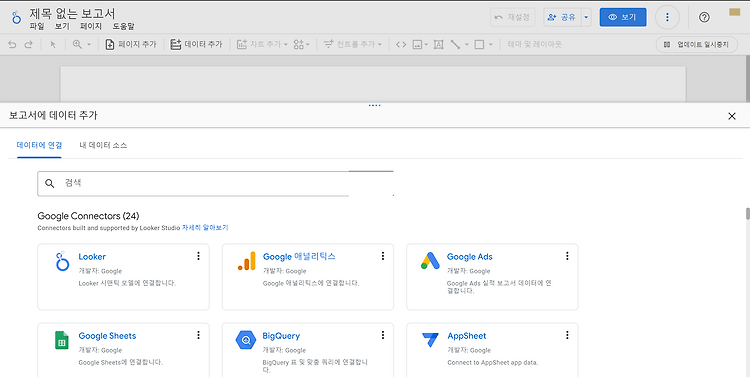Click the report title 제목 없는 보고서
The height and width of the screenshot is (380, 750).
(72, 13)
